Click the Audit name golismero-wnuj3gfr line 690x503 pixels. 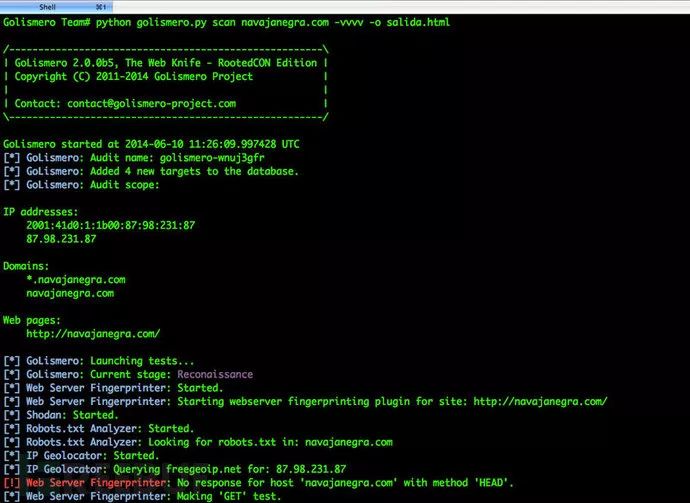[134, 158]
